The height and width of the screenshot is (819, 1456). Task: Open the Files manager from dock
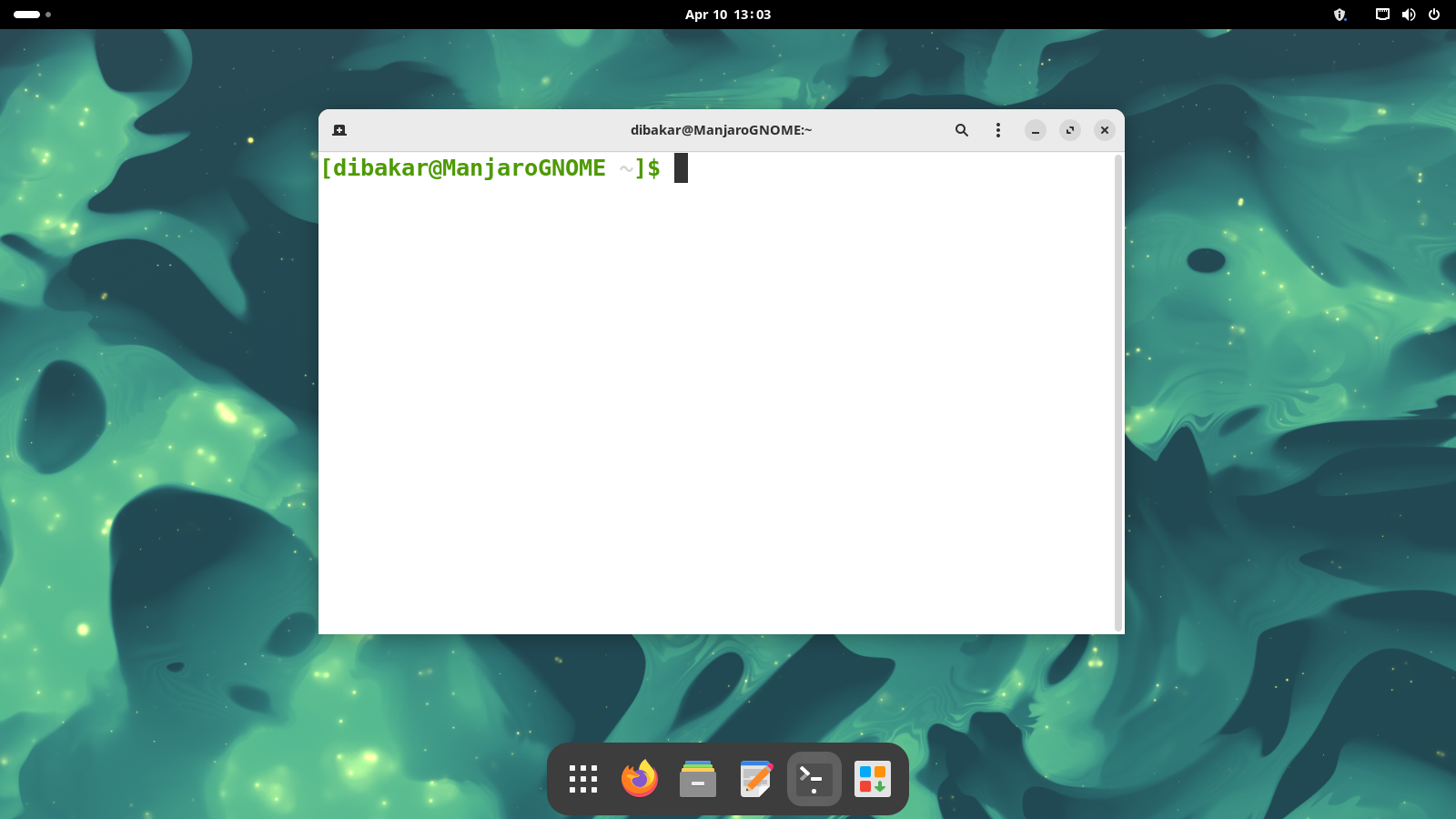pos(698,779)
